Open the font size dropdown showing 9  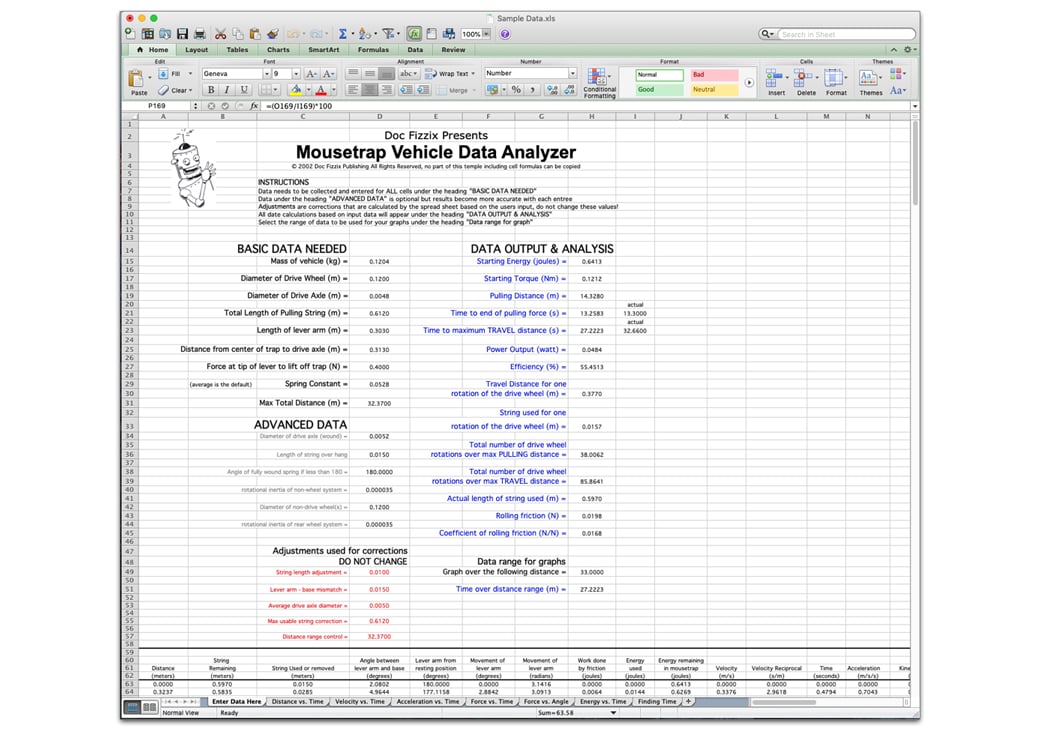coord(296,73)
